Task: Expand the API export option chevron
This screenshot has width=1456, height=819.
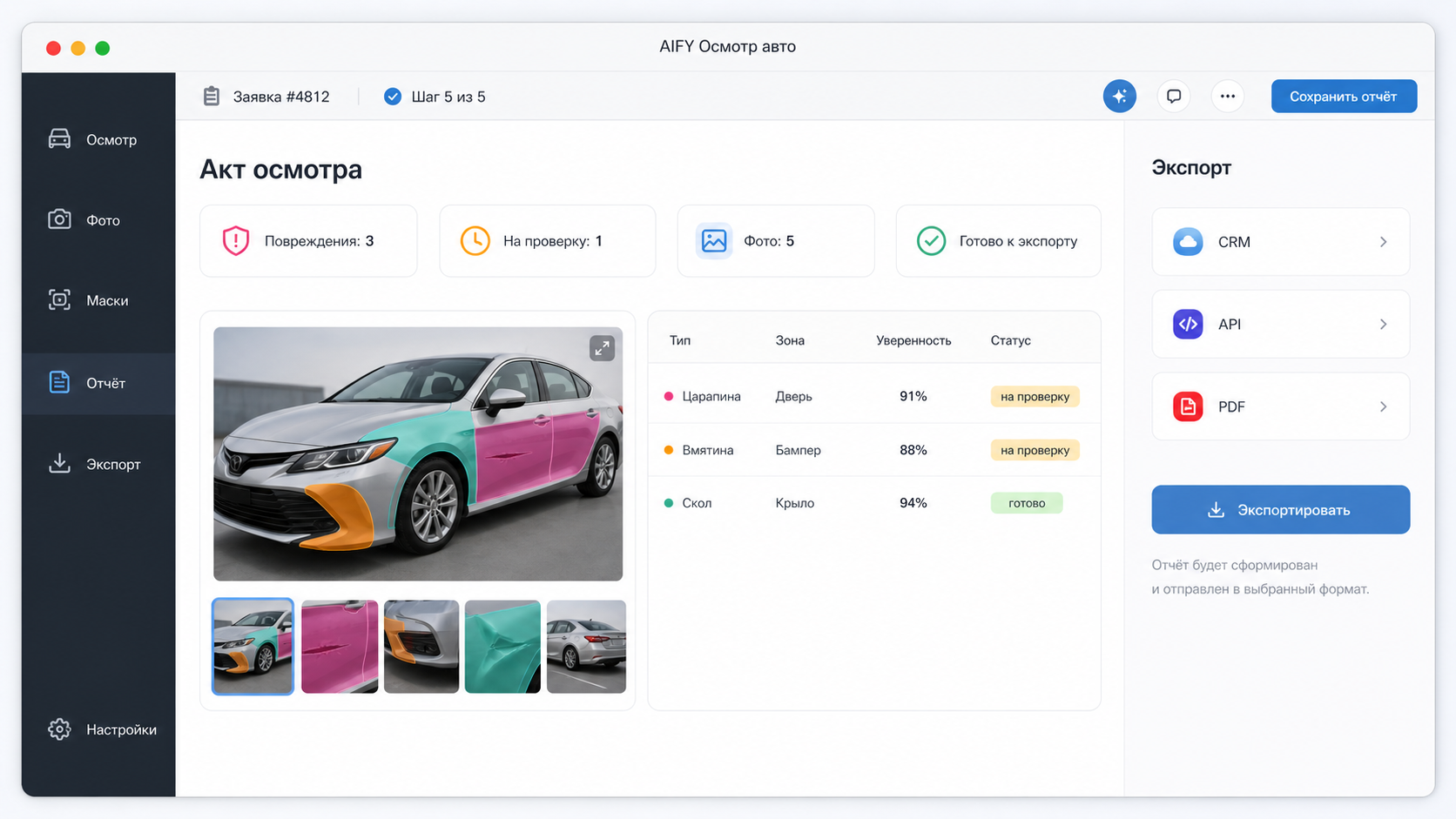Action: coord(1383,324)
